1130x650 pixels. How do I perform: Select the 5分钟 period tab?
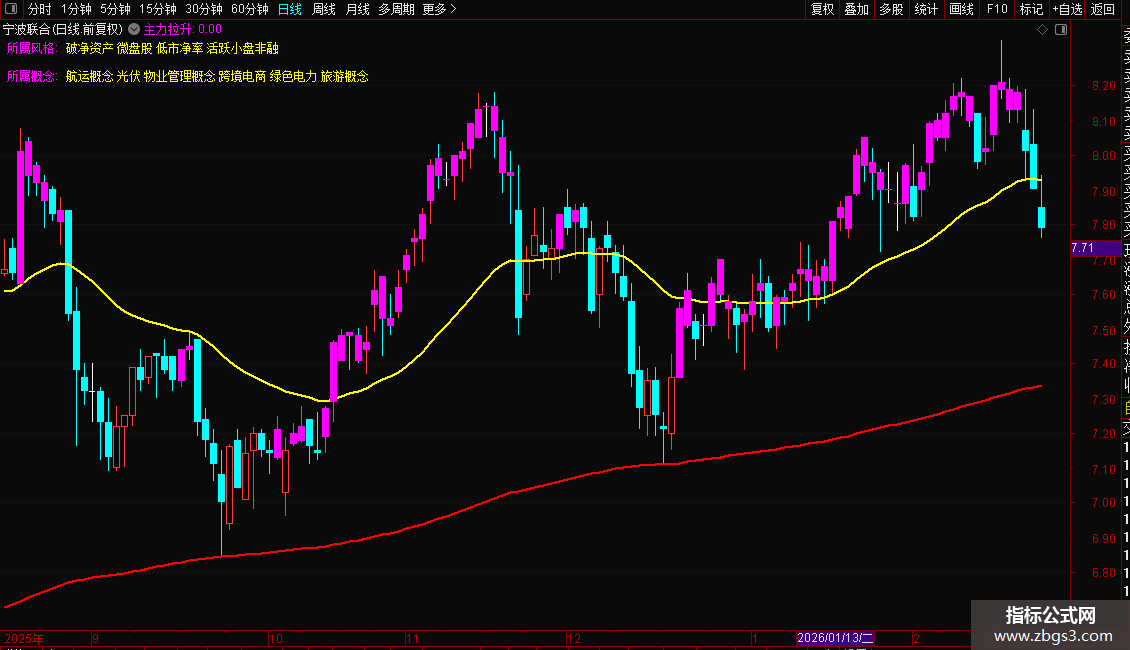tap(115, 9)
